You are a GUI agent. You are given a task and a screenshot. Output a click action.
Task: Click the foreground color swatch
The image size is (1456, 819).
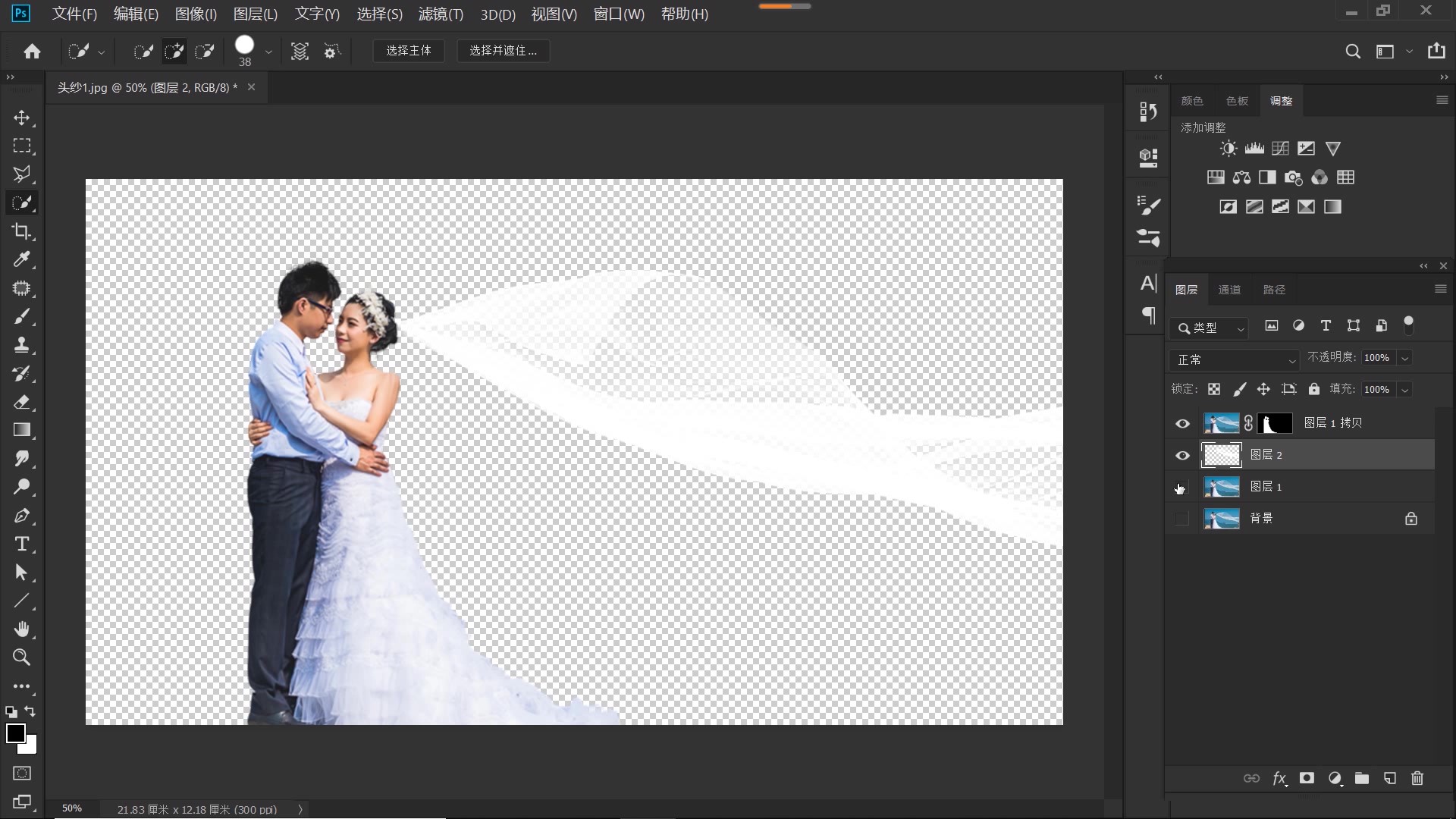(x=15, y=733)
